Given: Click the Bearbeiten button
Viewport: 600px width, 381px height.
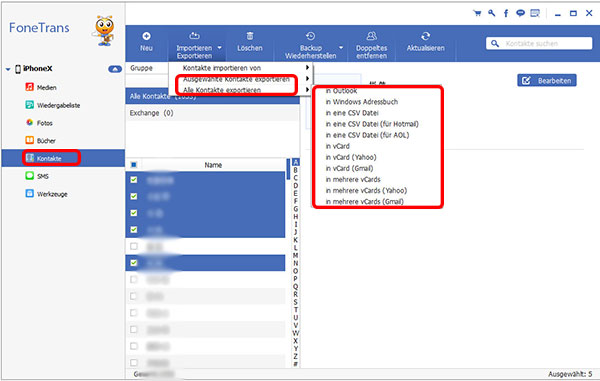Looking at the screenshot, I should click(547, 80).
